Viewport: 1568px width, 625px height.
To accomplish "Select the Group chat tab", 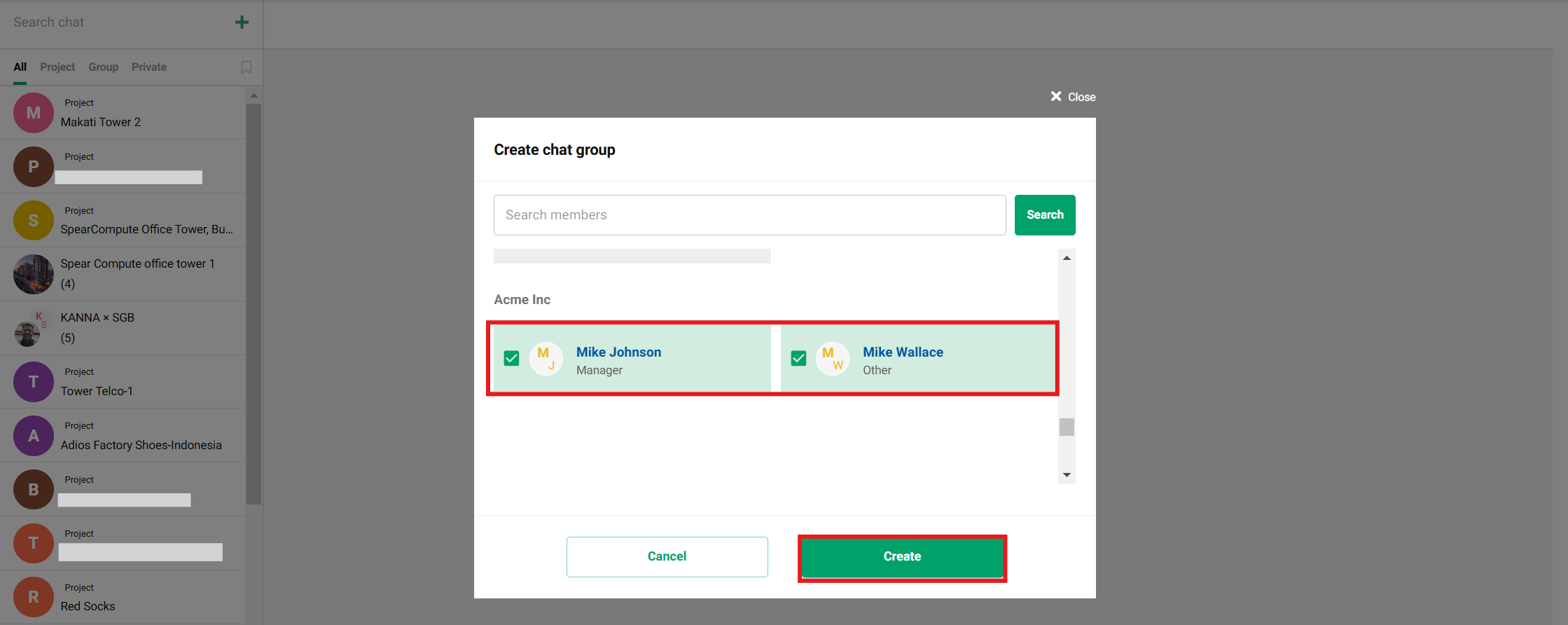I will [x=103, y=67].
